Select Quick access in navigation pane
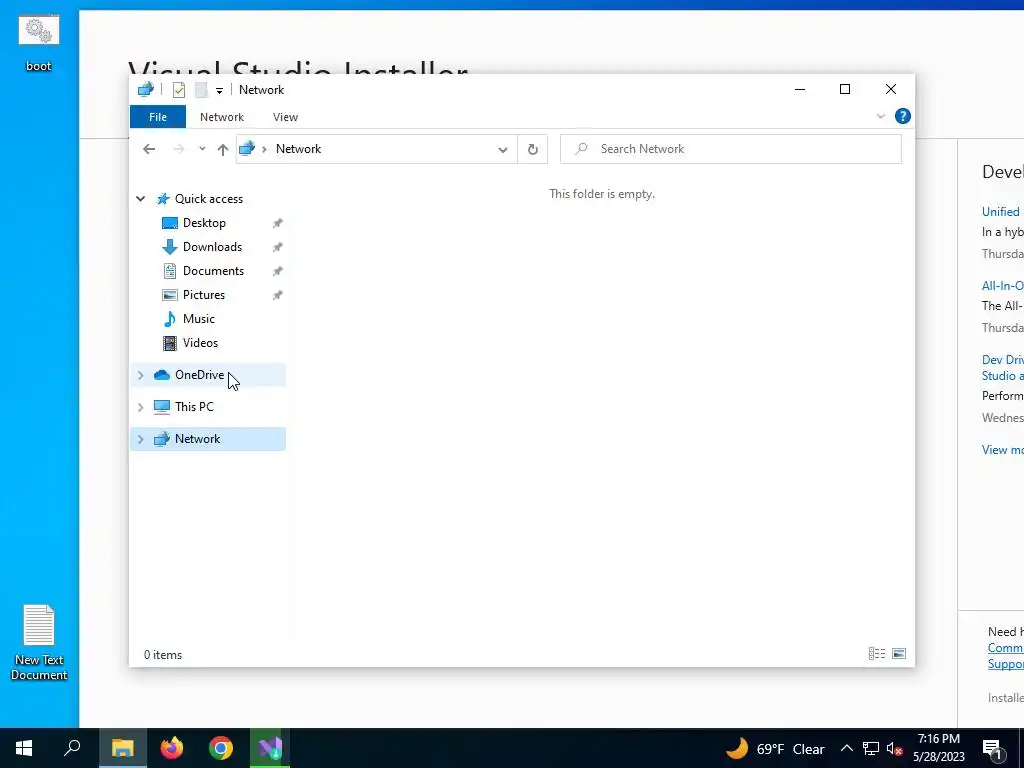Viewport: 1024px width, 768px height. [x=208, y=199]
